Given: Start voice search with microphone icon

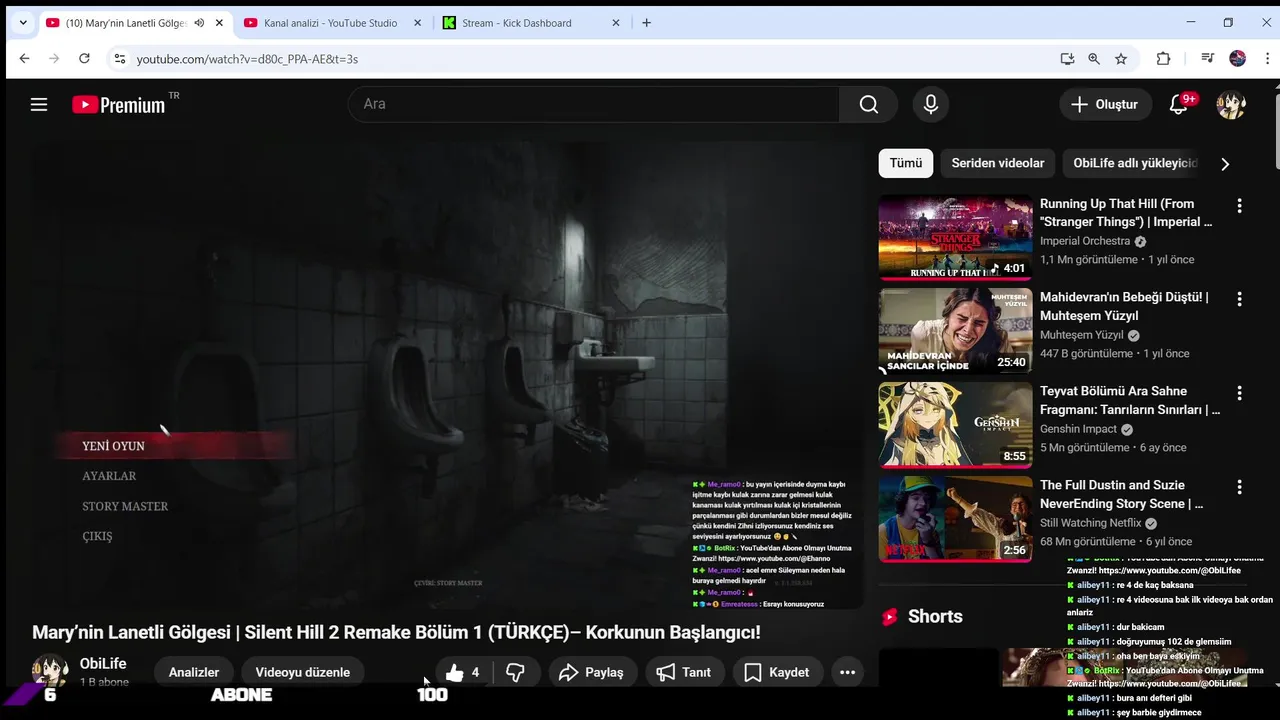Looking at the screenshot, I should pyautogui.click(x=931, y=104).
